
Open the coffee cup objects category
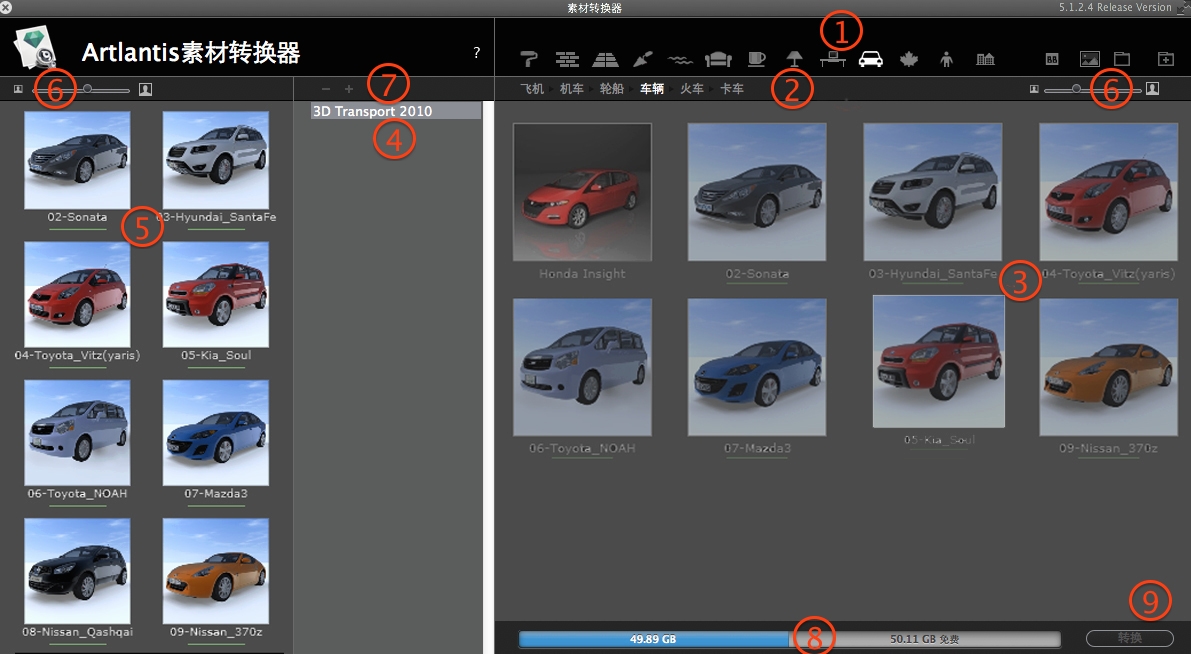[757, 59]
